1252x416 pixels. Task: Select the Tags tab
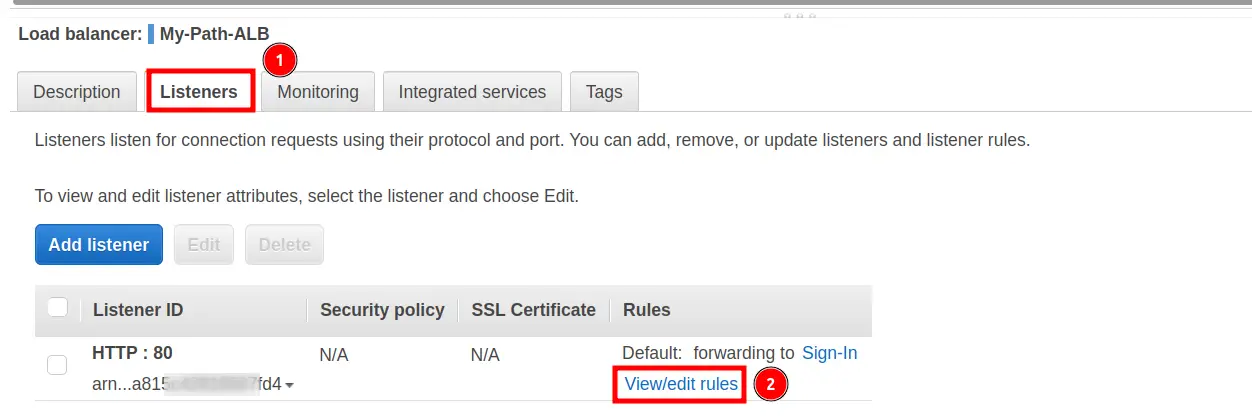click(x=604, y=92)
